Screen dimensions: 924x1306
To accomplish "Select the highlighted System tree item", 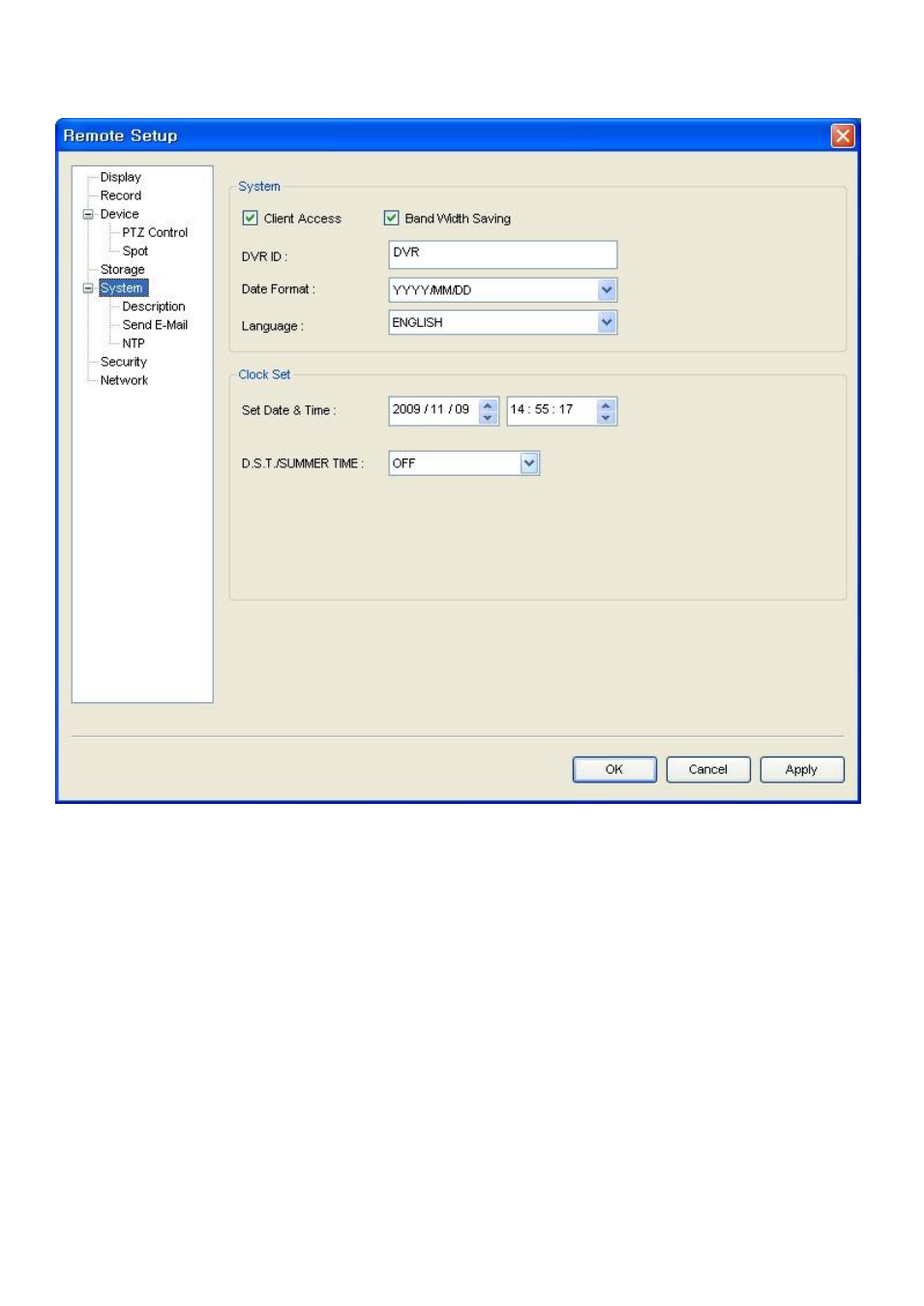I will coord(123,288).
